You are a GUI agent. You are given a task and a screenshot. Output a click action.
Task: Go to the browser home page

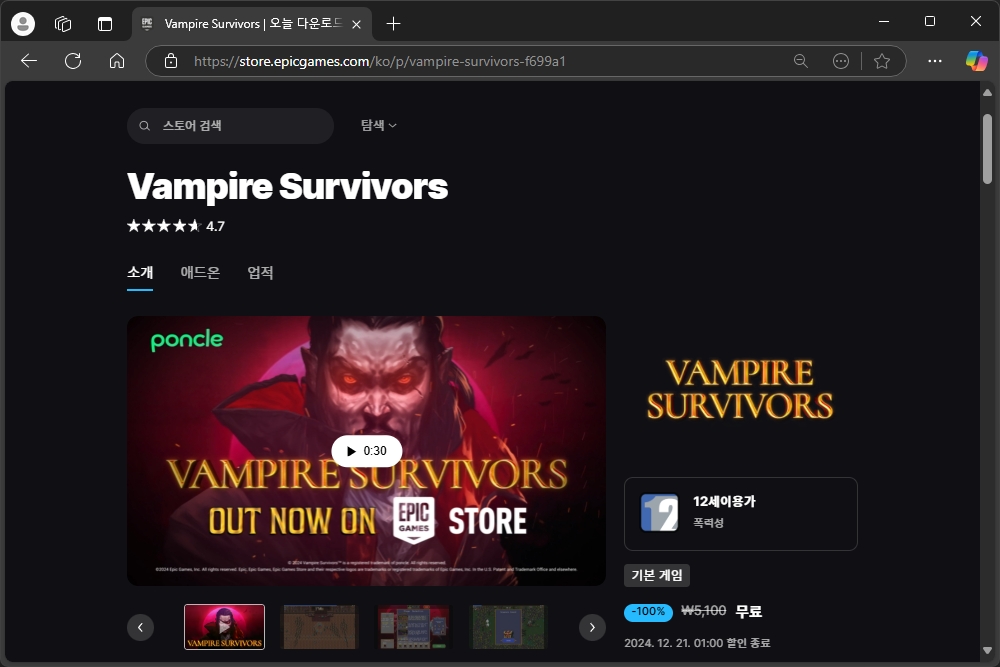(x=117, y=61)
